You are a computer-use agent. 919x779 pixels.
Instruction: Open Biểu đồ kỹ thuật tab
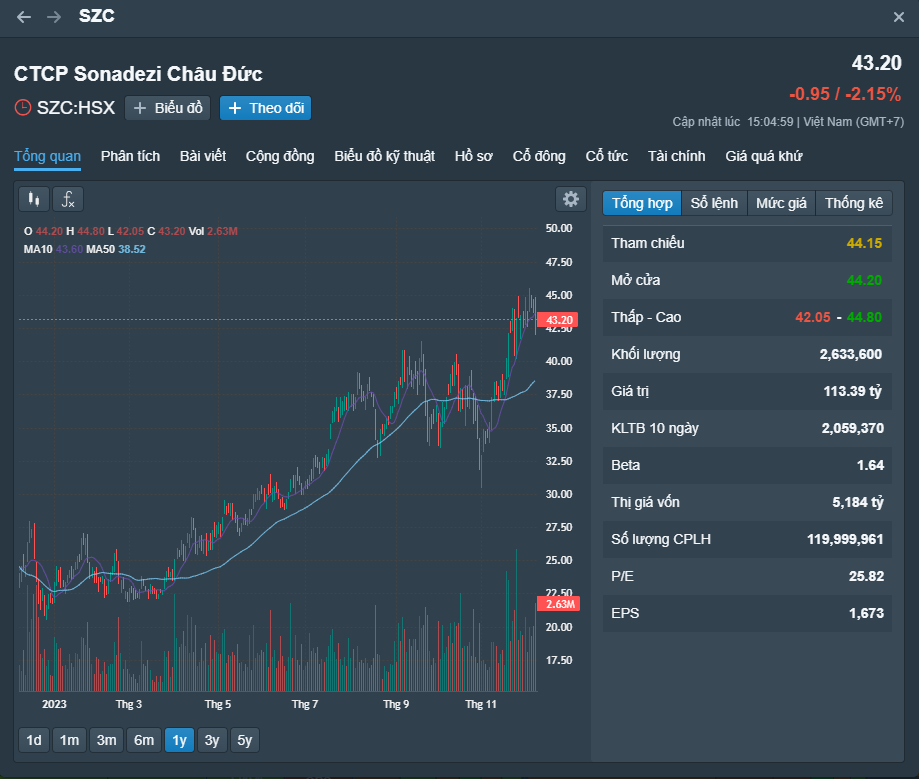(x=384, y=157)
